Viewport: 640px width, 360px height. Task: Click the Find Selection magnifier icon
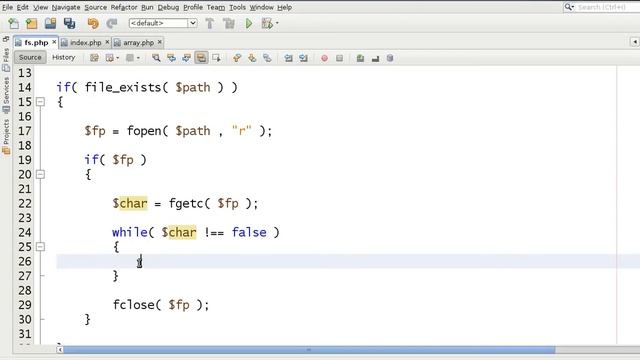click(156, 58)
